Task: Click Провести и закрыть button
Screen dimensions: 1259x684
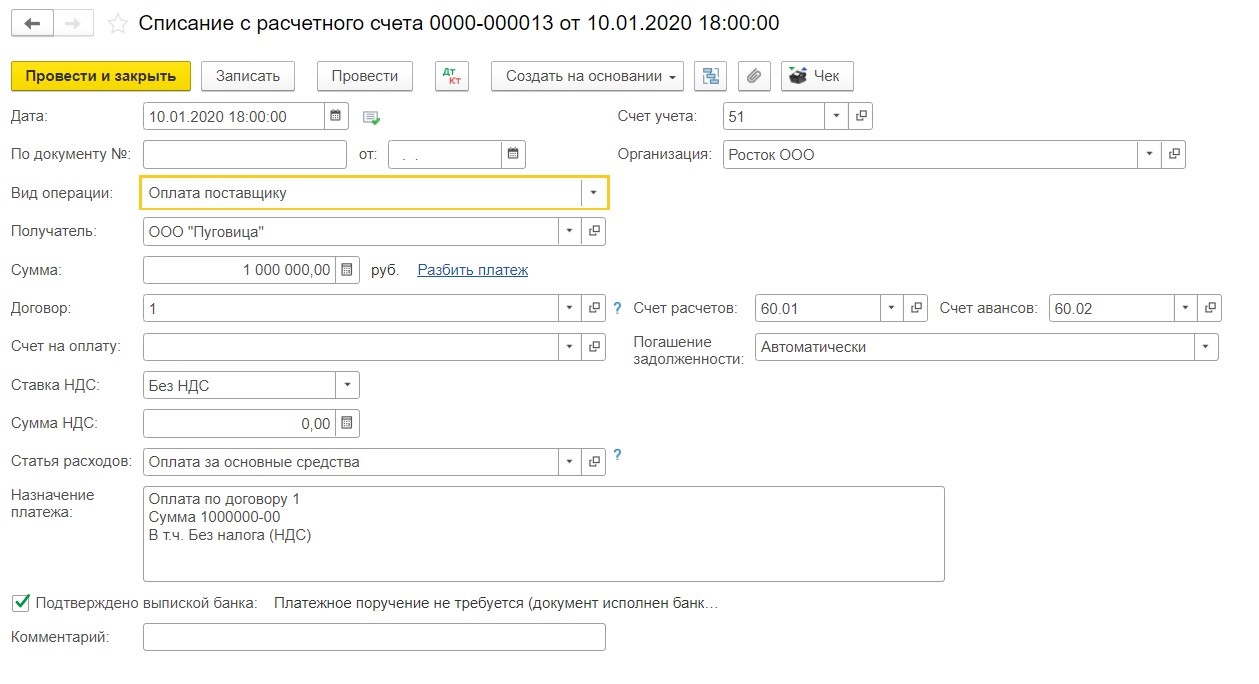Action: pos(100,76)
